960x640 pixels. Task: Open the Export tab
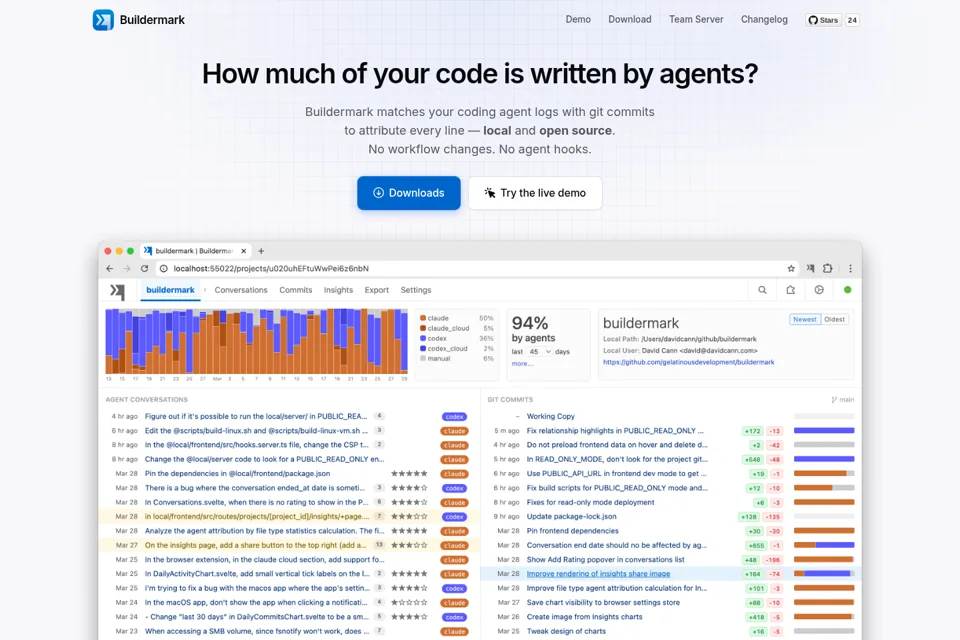[x=377, y=290]
